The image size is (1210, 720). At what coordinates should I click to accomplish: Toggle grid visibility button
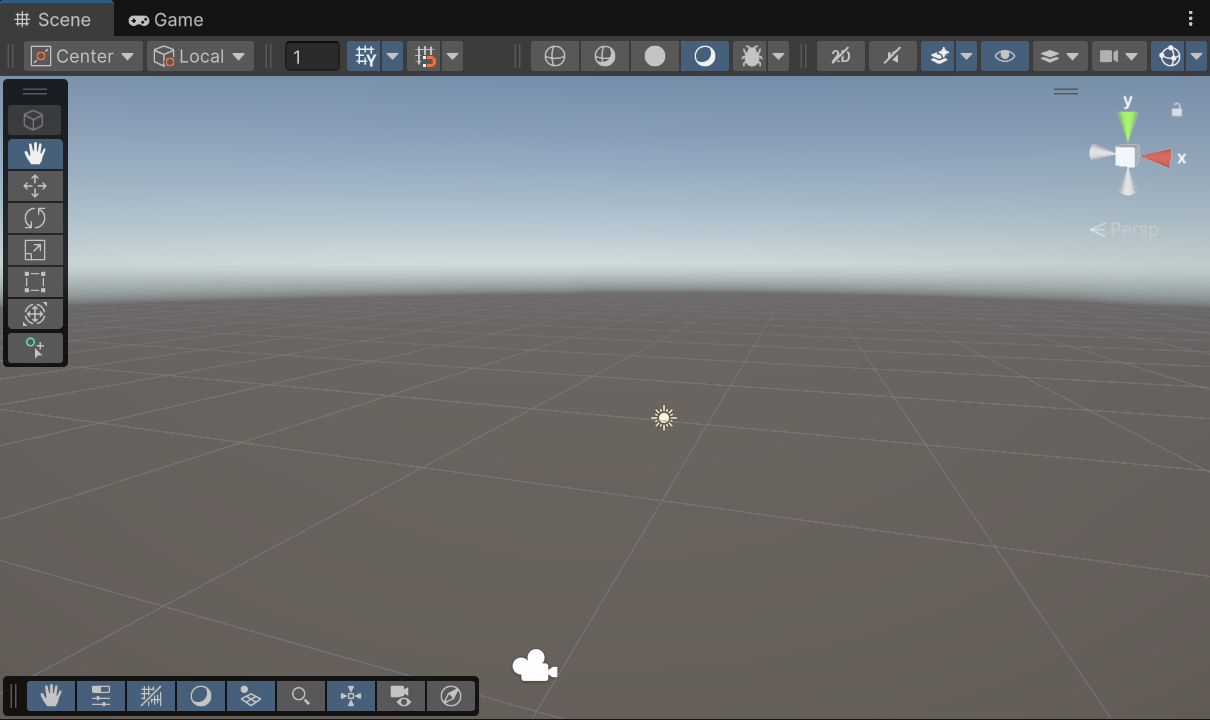(x=364, y=56)
